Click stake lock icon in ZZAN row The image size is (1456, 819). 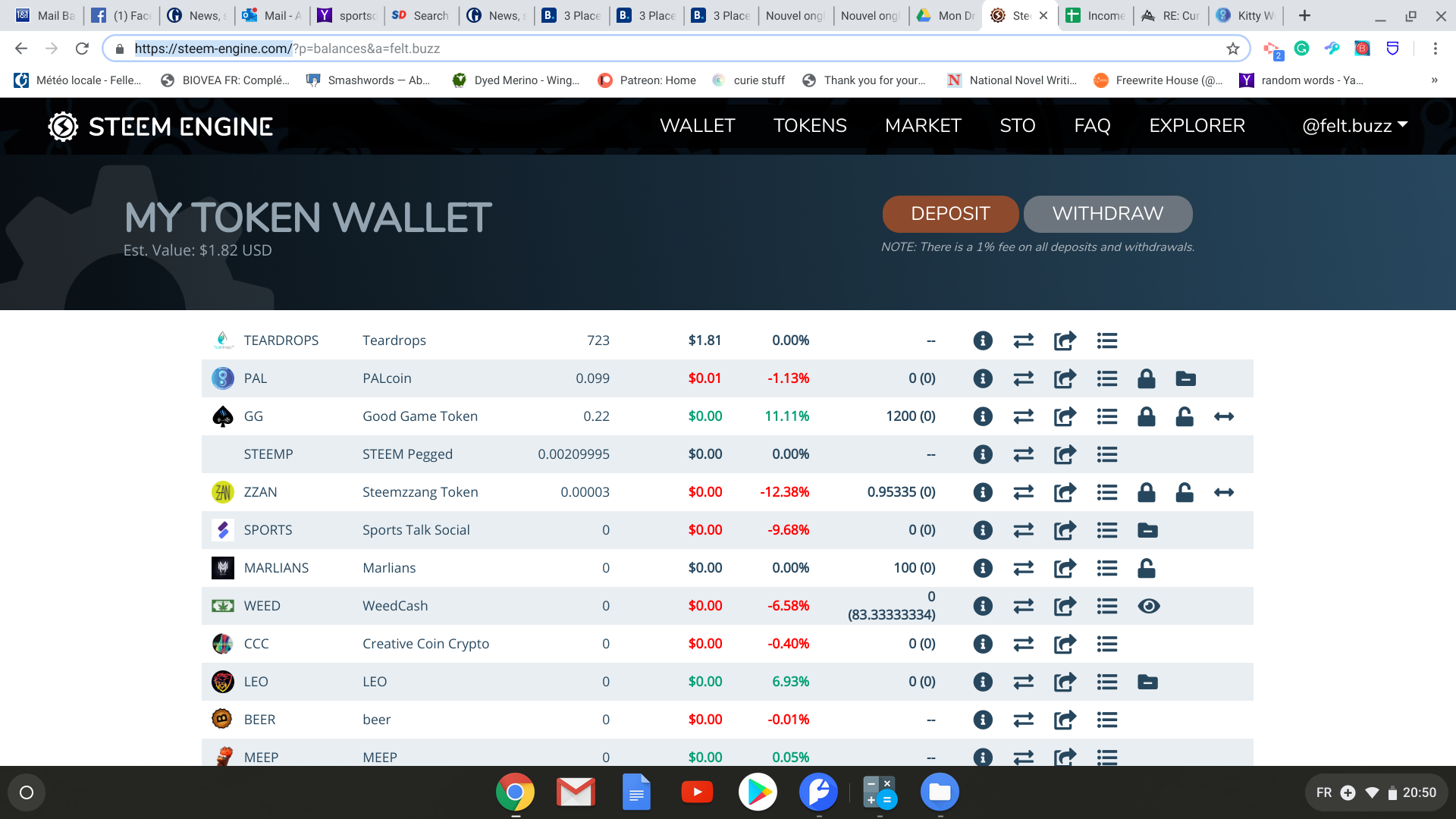(x=1147, y=492)
